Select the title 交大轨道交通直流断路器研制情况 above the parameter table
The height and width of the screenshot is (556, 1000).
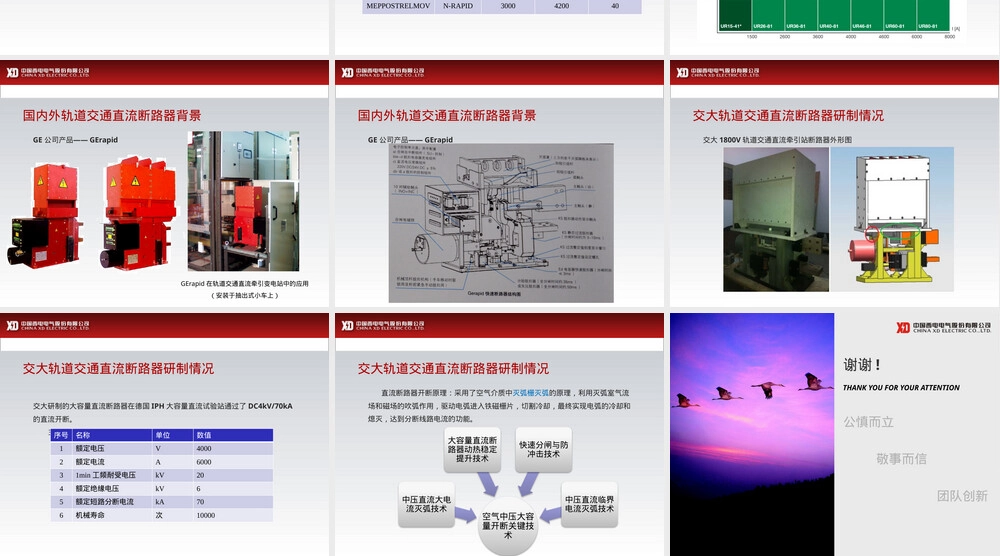click(x=119, y=369)
